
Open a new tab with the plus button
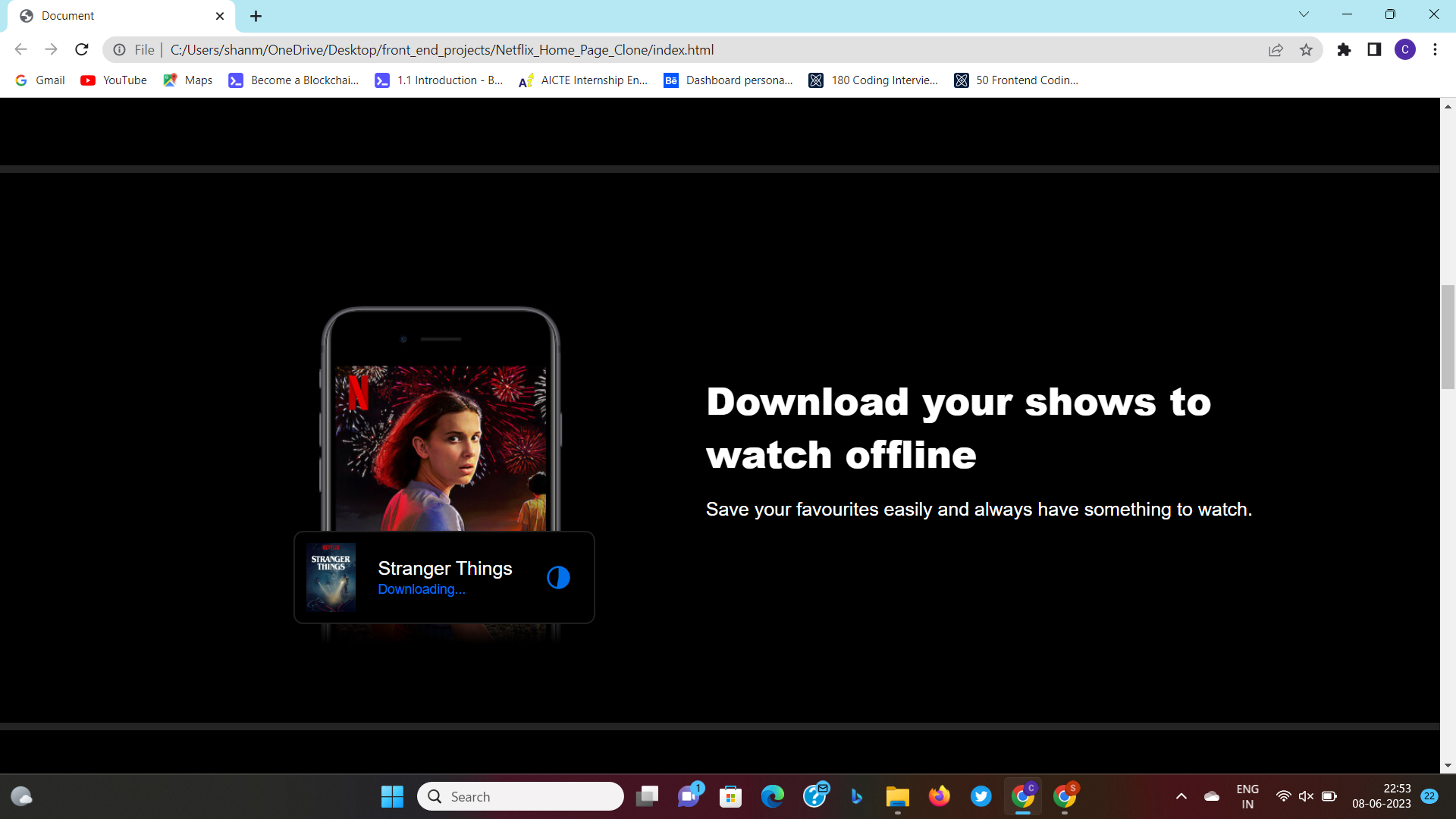point(256,16)
